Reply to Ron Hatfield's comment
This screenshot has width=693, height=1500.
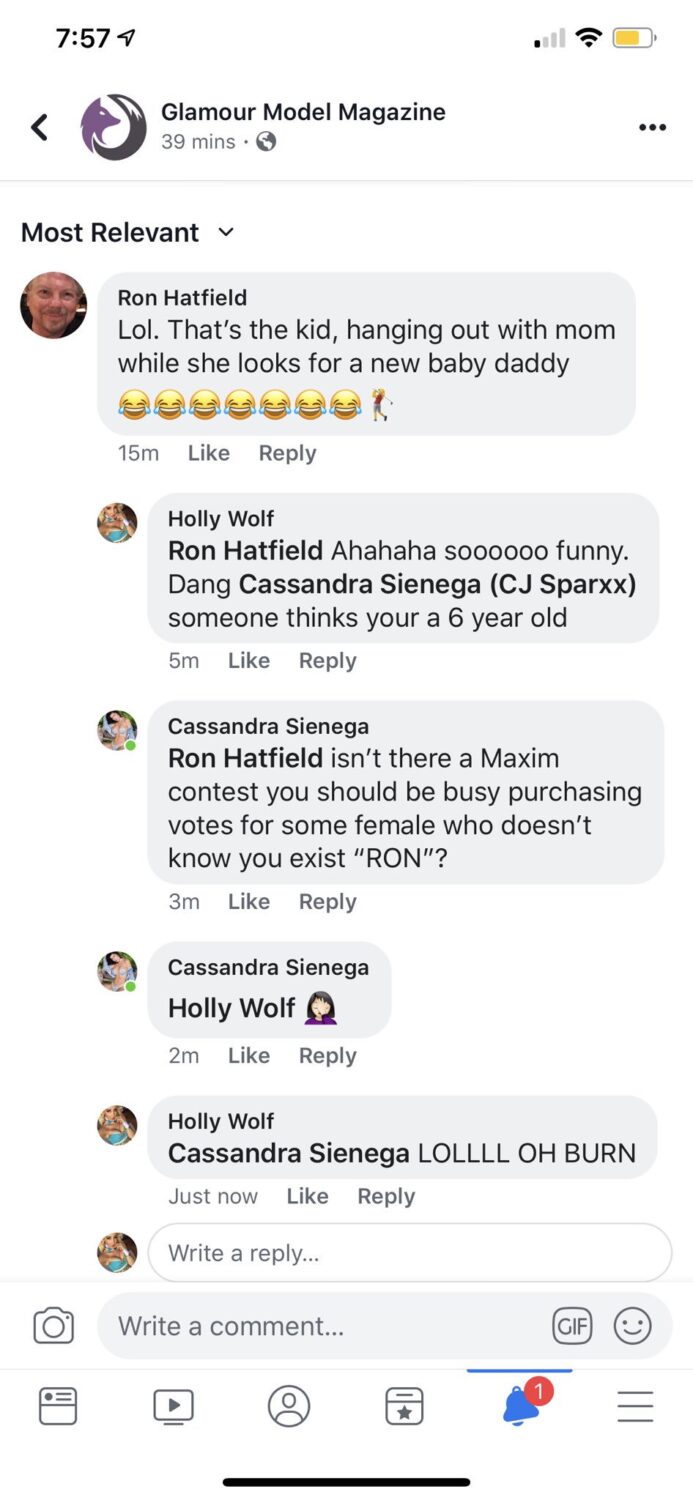pos(287,453)
